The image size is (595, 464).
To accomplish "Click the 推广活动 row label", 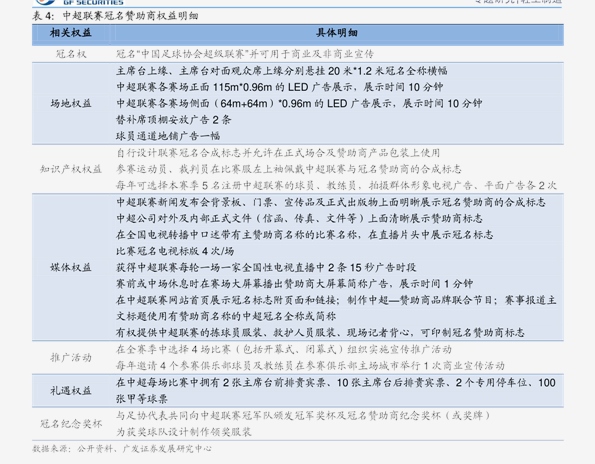I will tap(71, 357).
